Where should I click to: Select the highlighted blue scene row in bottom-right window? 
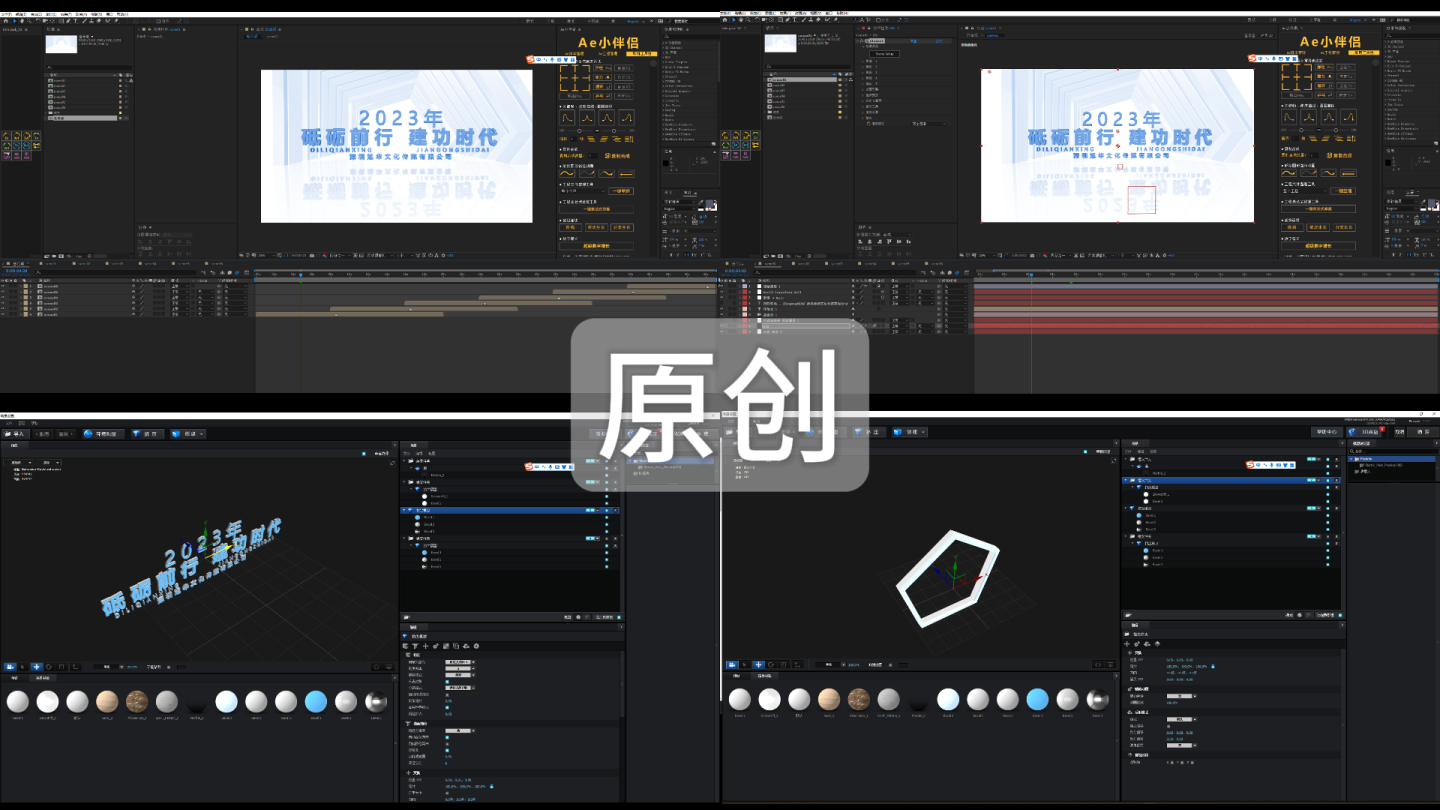coord(1230,480)
